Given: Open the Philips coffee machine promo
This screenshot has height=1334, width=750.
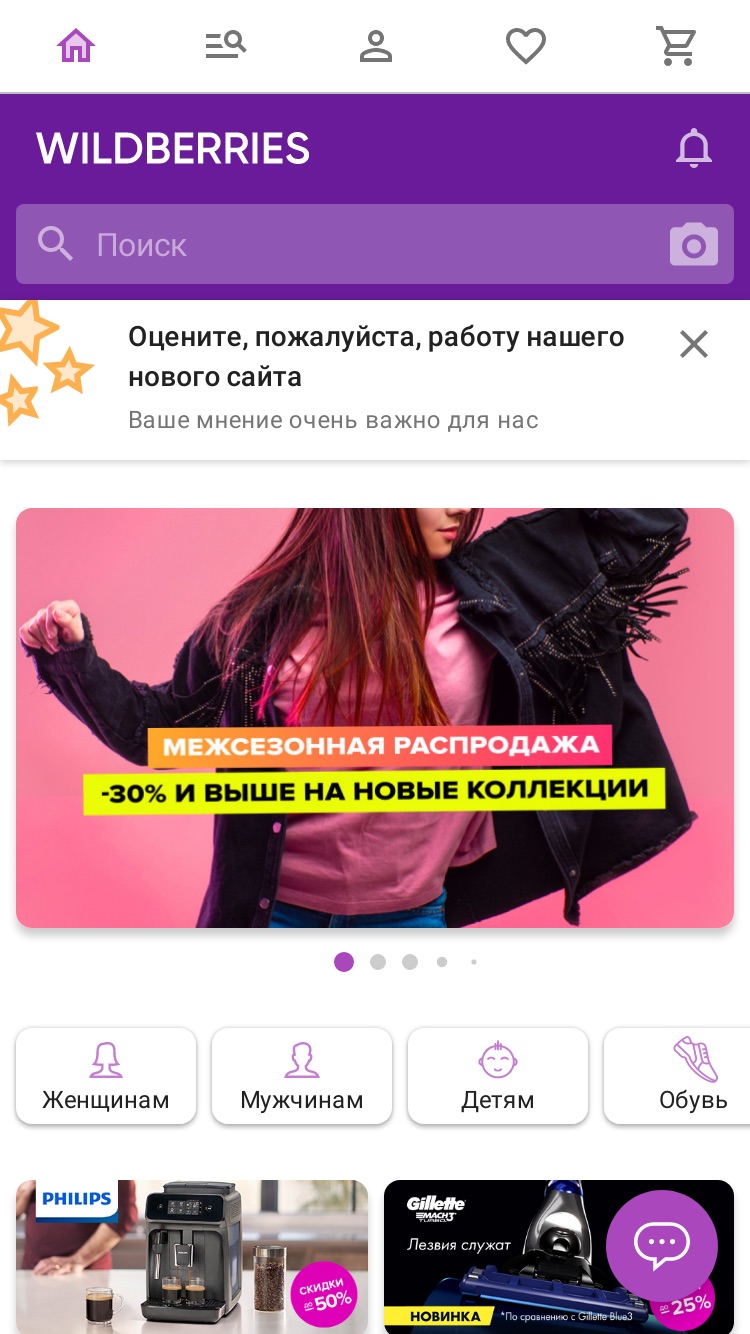Looking at the screenshot, I should click(192, 1257).
